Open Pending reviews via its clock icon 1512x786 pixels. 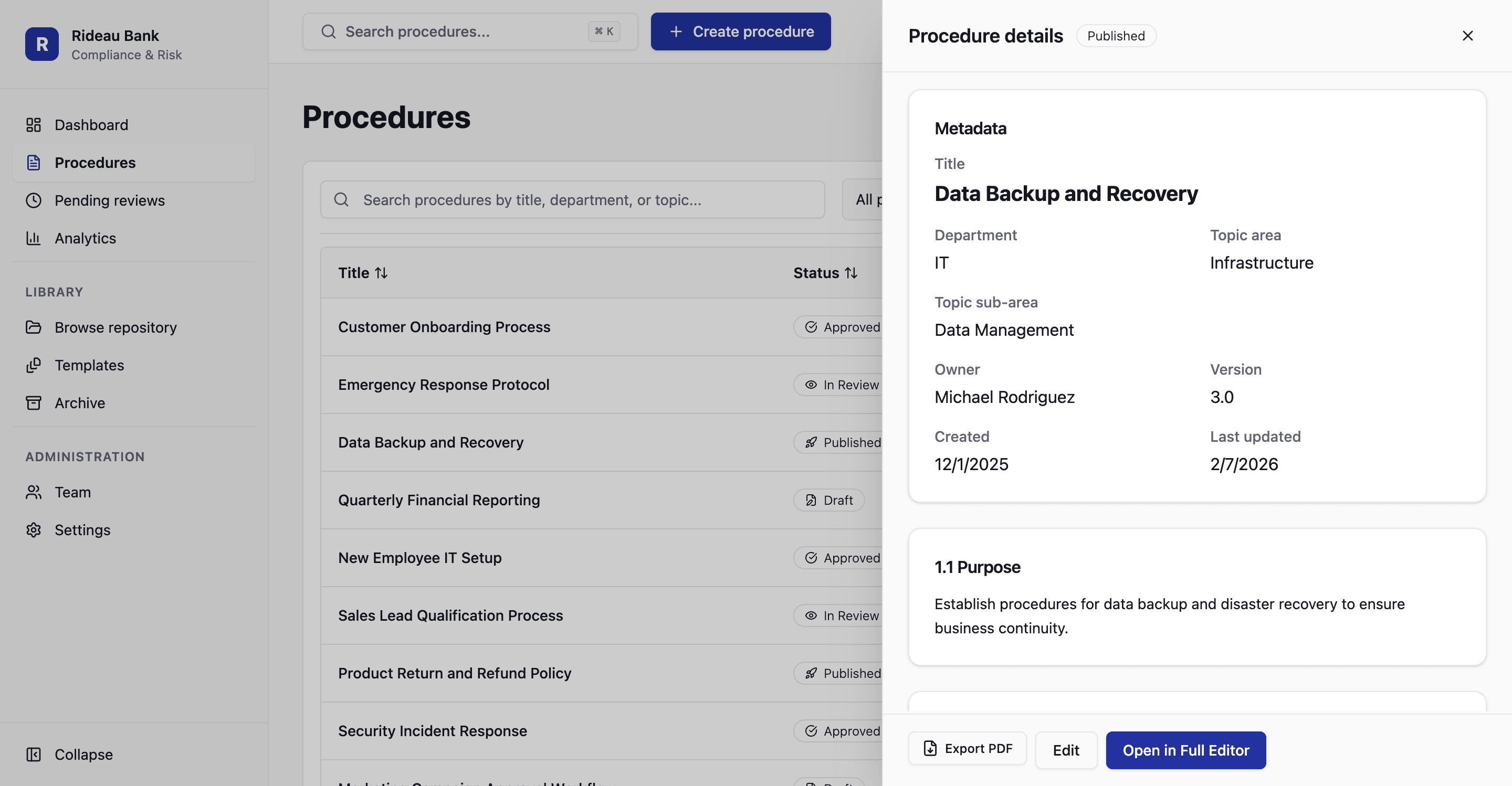click(x=34, y=200)
